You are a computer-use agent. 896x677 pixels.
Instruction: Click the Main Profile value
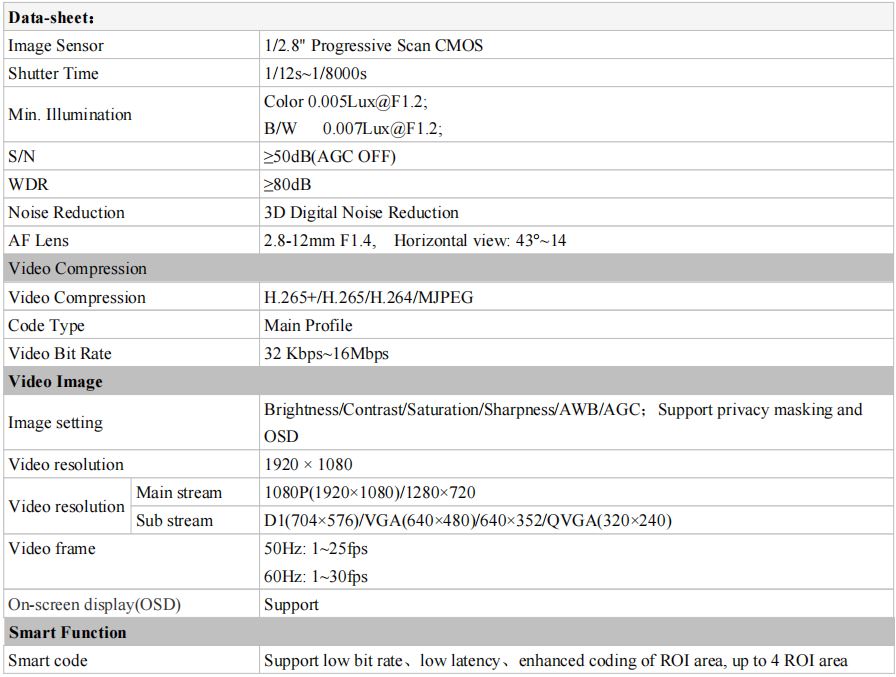[x=308, y=326]
